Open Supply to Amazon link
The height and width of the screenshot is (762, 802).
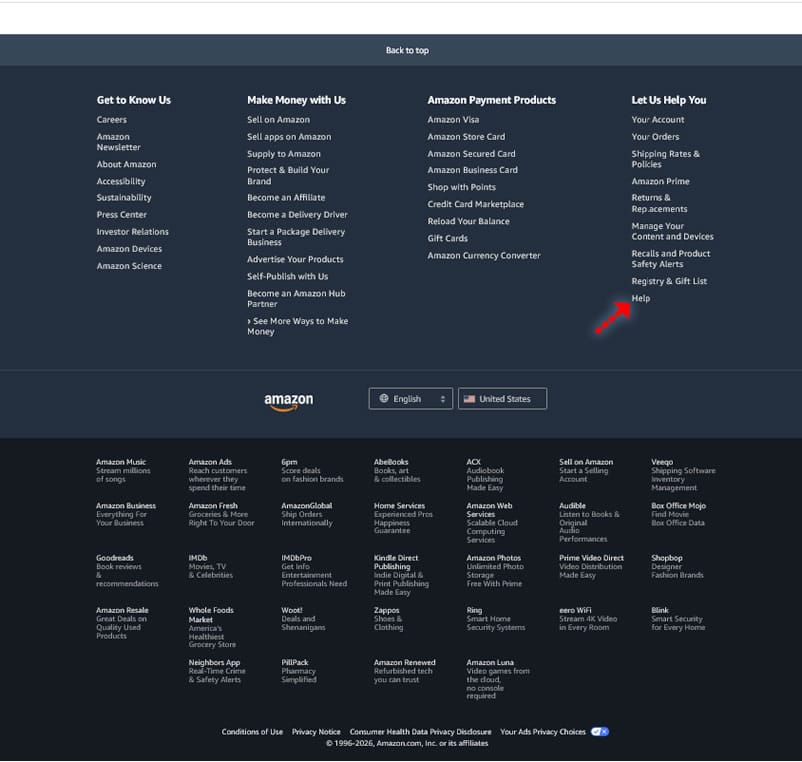[x=284, y=154]
